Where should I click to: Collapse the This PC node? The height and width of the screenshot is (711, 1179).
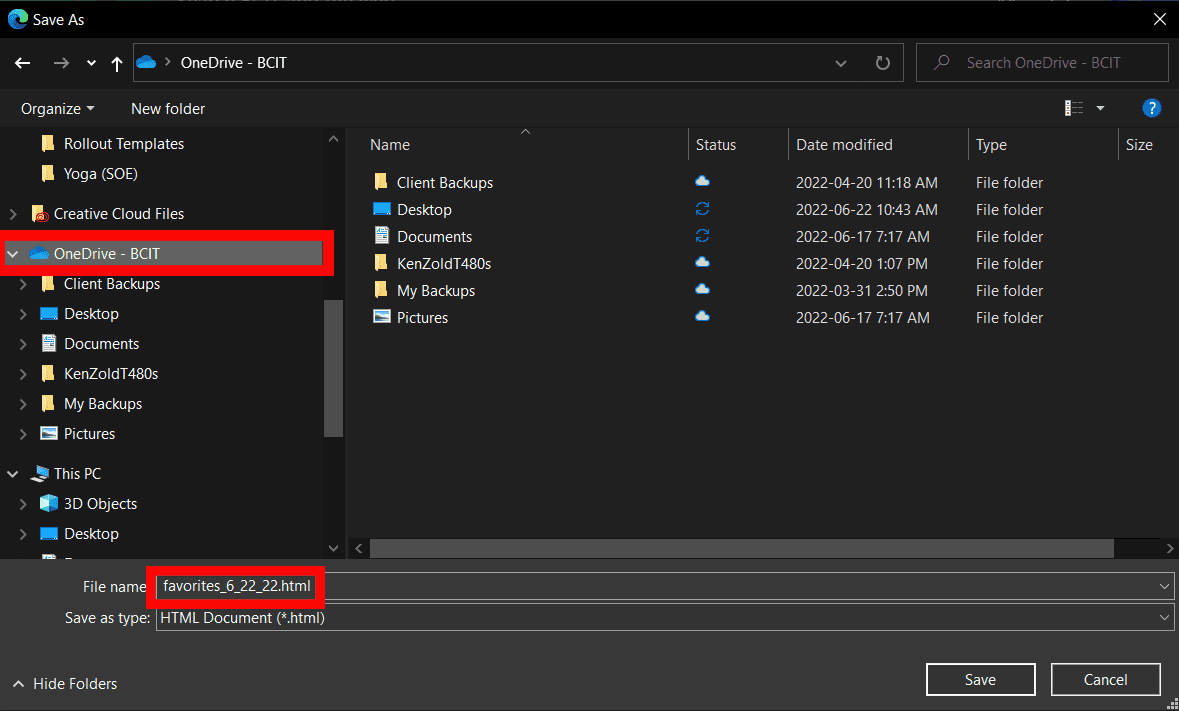coord(13,474)
